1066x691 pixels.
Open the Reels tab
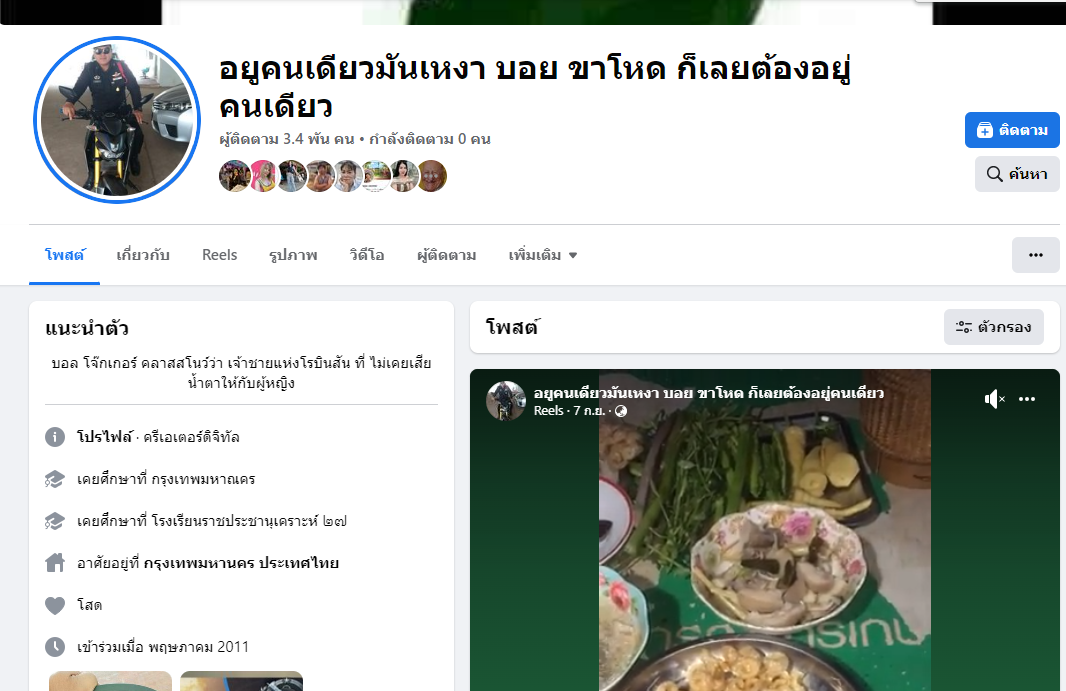point(220,255)
